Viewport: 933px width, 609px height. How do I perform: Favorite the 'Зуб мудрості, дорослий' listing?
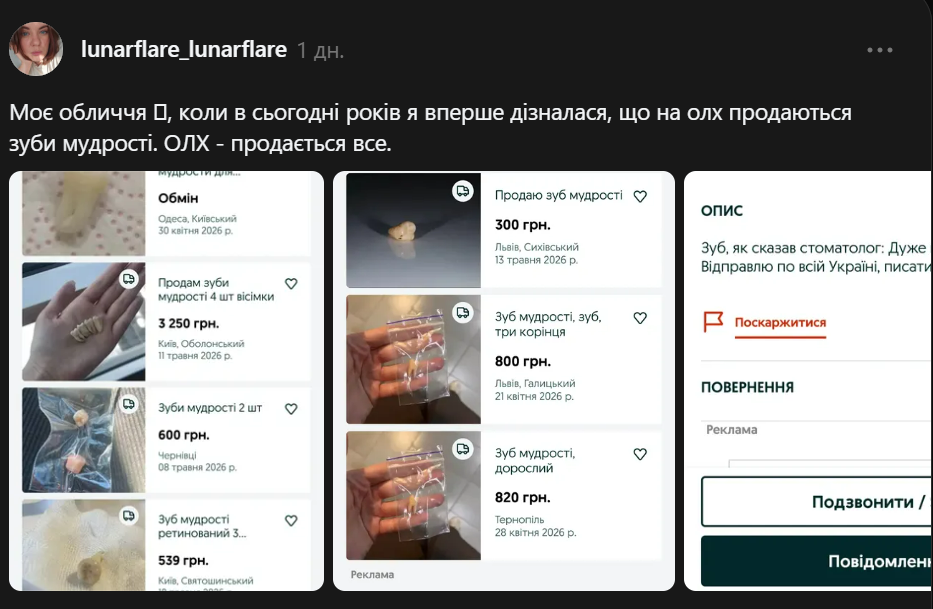640,454
